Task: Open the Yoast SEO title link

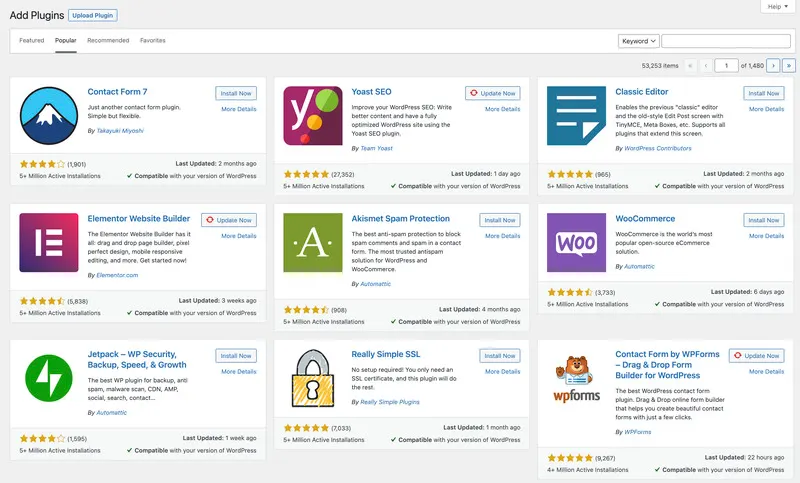Action: pos(371,92)
